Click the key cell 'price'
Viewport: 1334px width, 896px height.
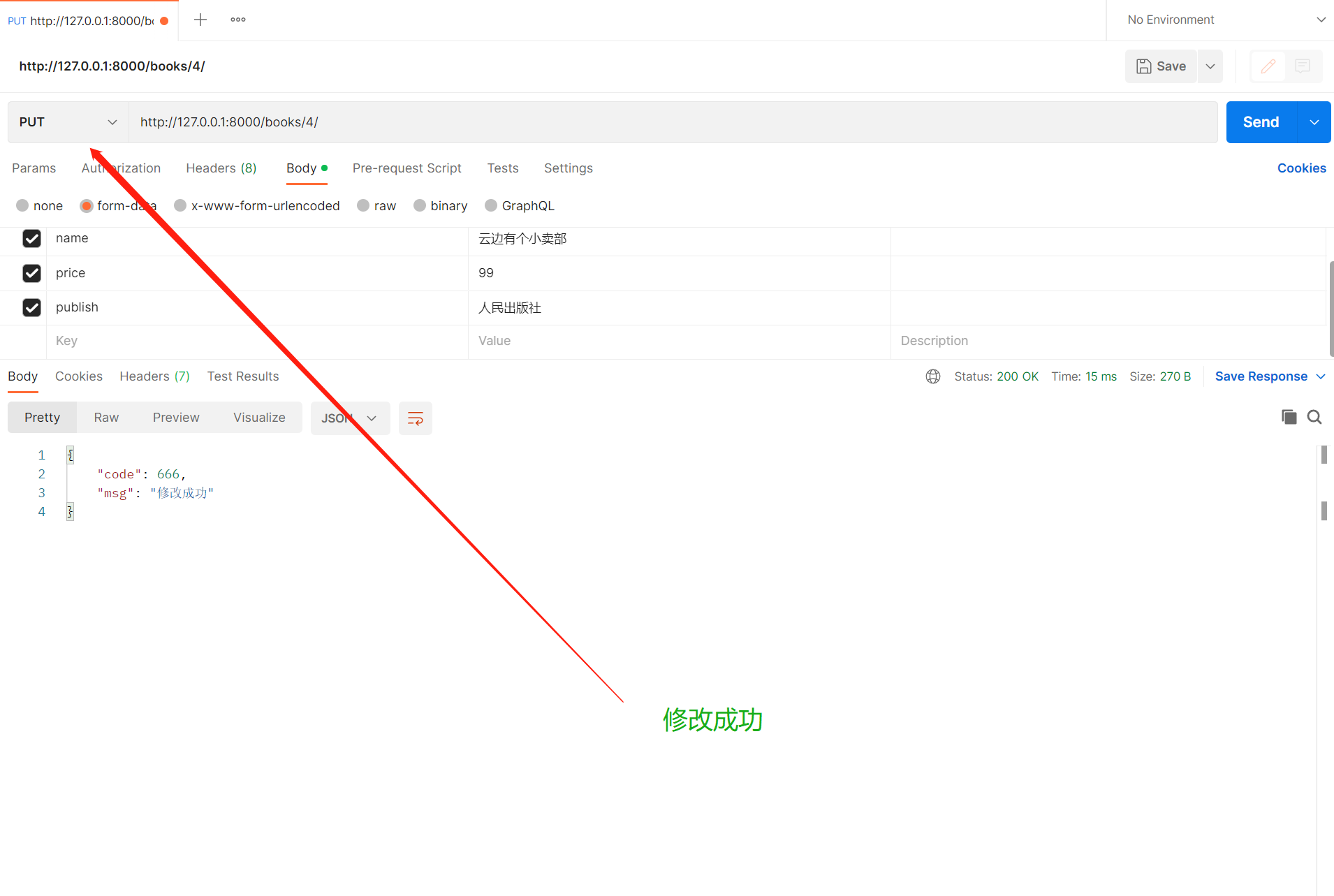coord(257,273)
